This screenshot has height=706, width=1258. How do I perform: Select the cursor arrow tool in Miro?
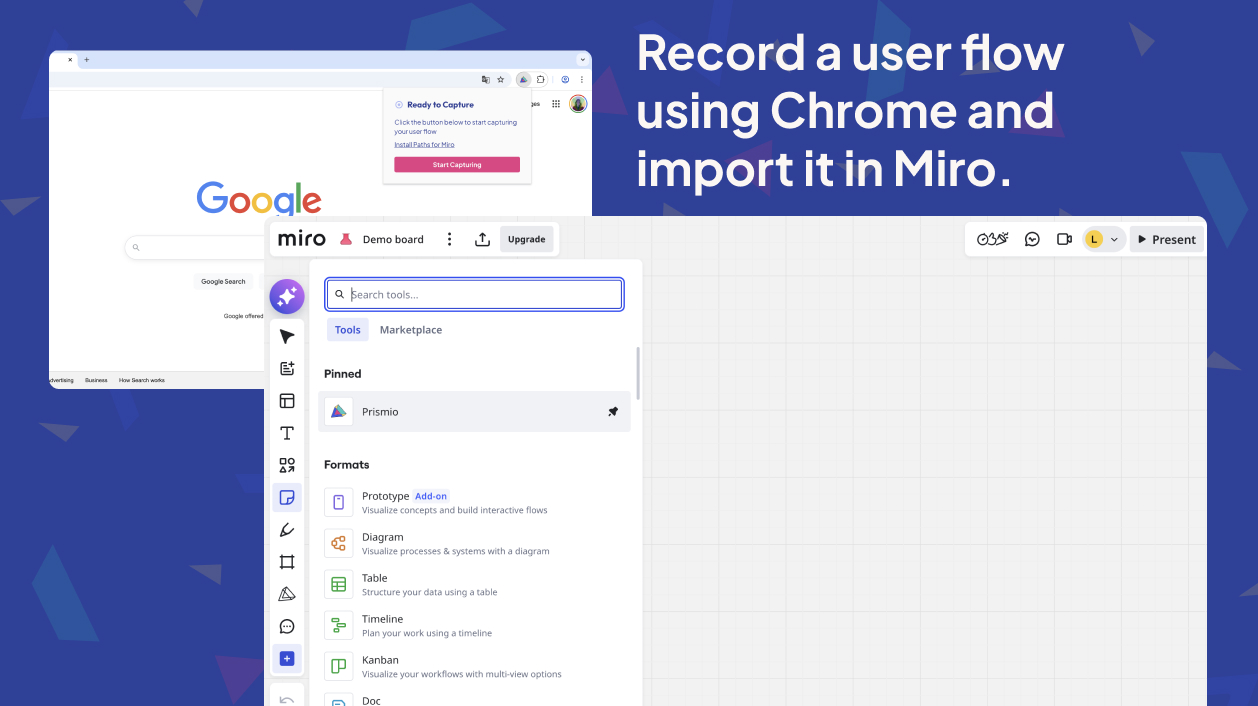tap(287, 336)
